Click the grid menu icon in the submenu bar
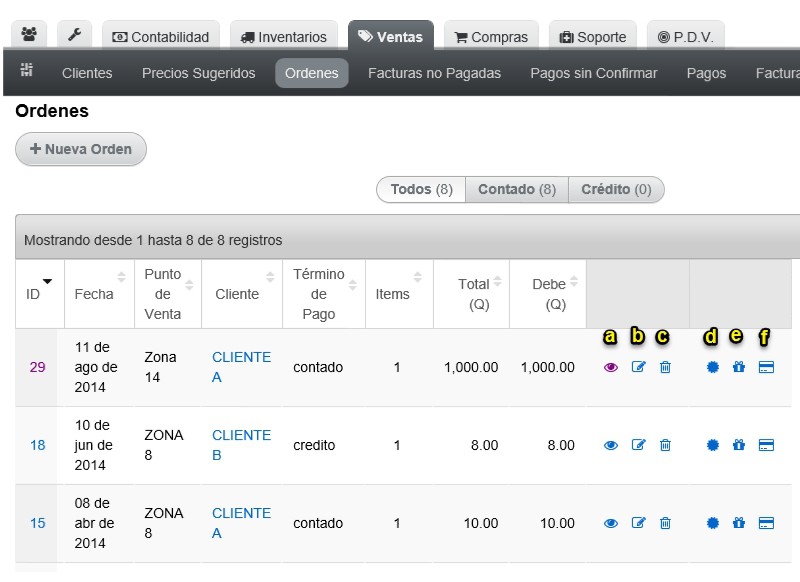The height and width of the screenshot is (582, 800). click(27, 69)
